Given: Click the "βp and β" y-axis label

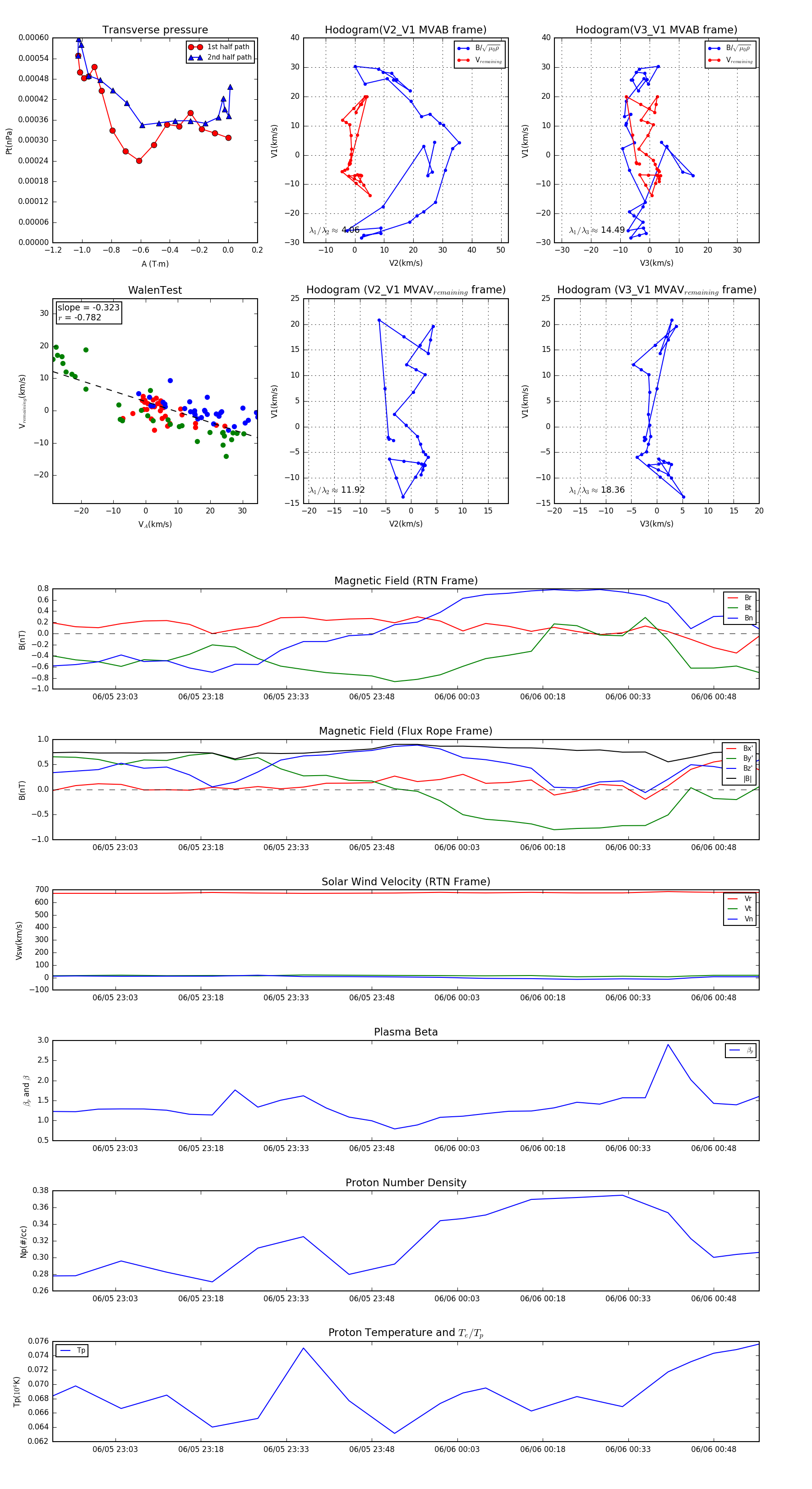Looking at the screenshot, I should [26, 1091].
